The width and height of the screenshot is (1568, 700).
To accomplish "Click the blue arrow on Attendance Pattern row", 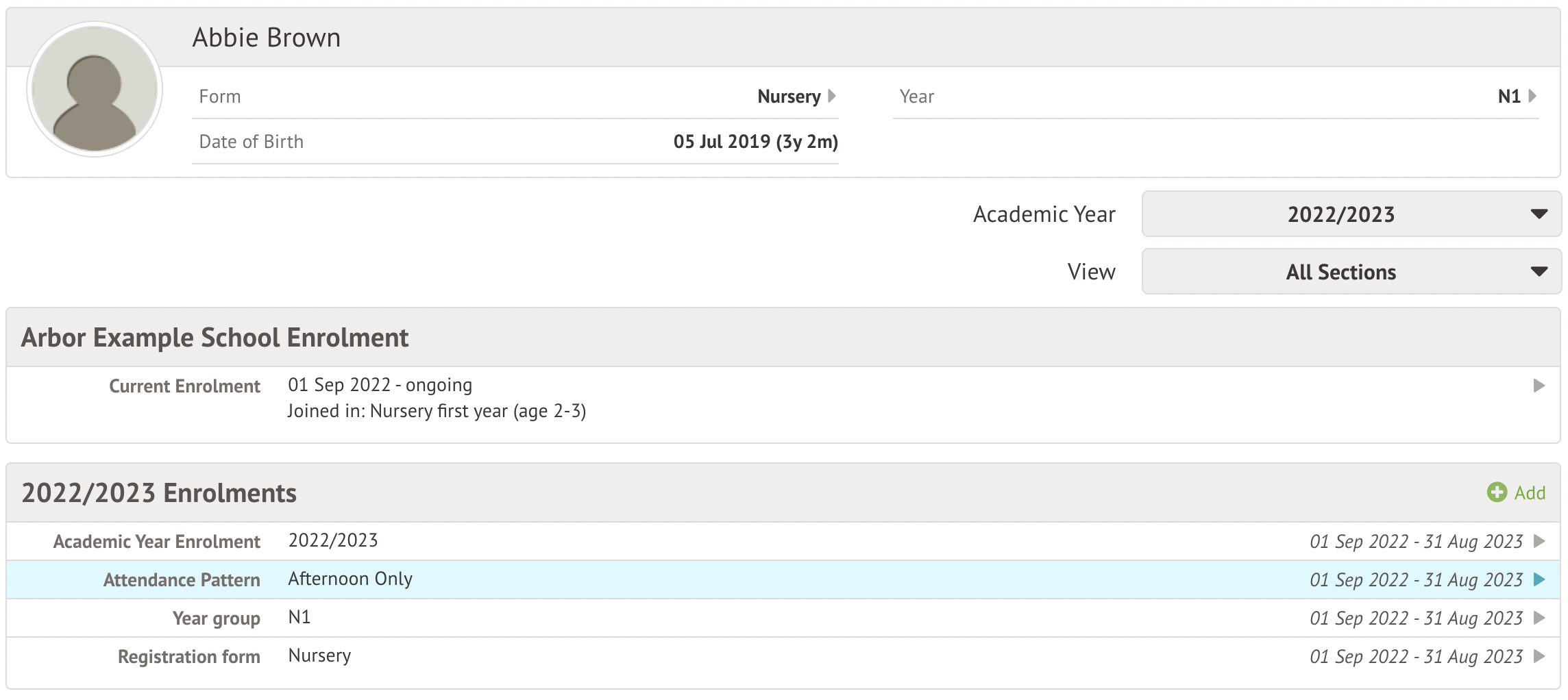I will [1539, 579].
